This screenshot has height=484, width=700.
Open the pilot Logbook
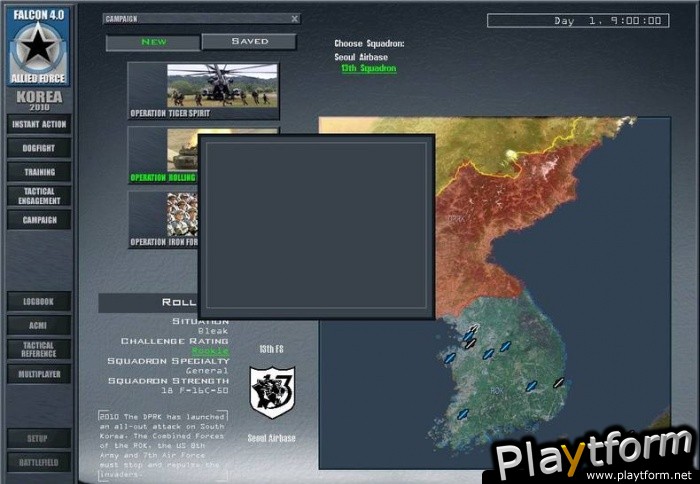coord(39,302)
